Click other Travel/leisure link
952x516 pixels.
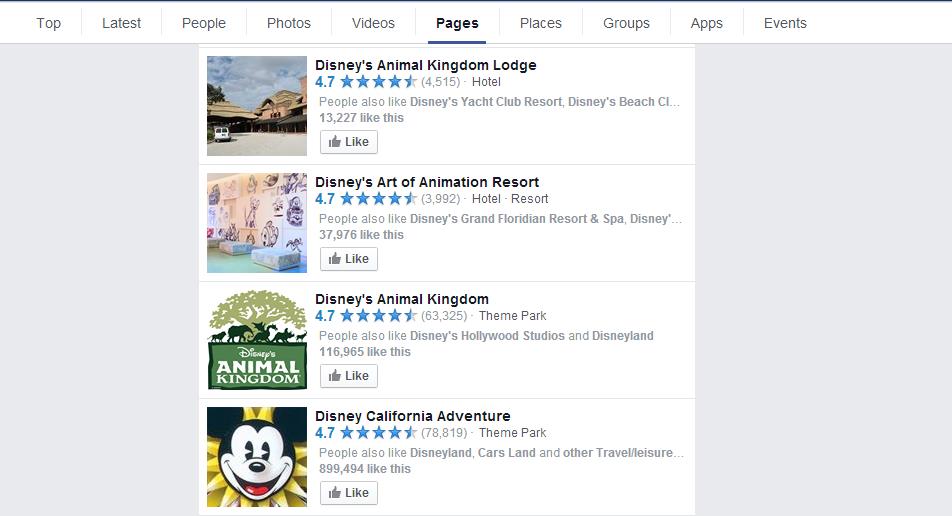(623, 453)
